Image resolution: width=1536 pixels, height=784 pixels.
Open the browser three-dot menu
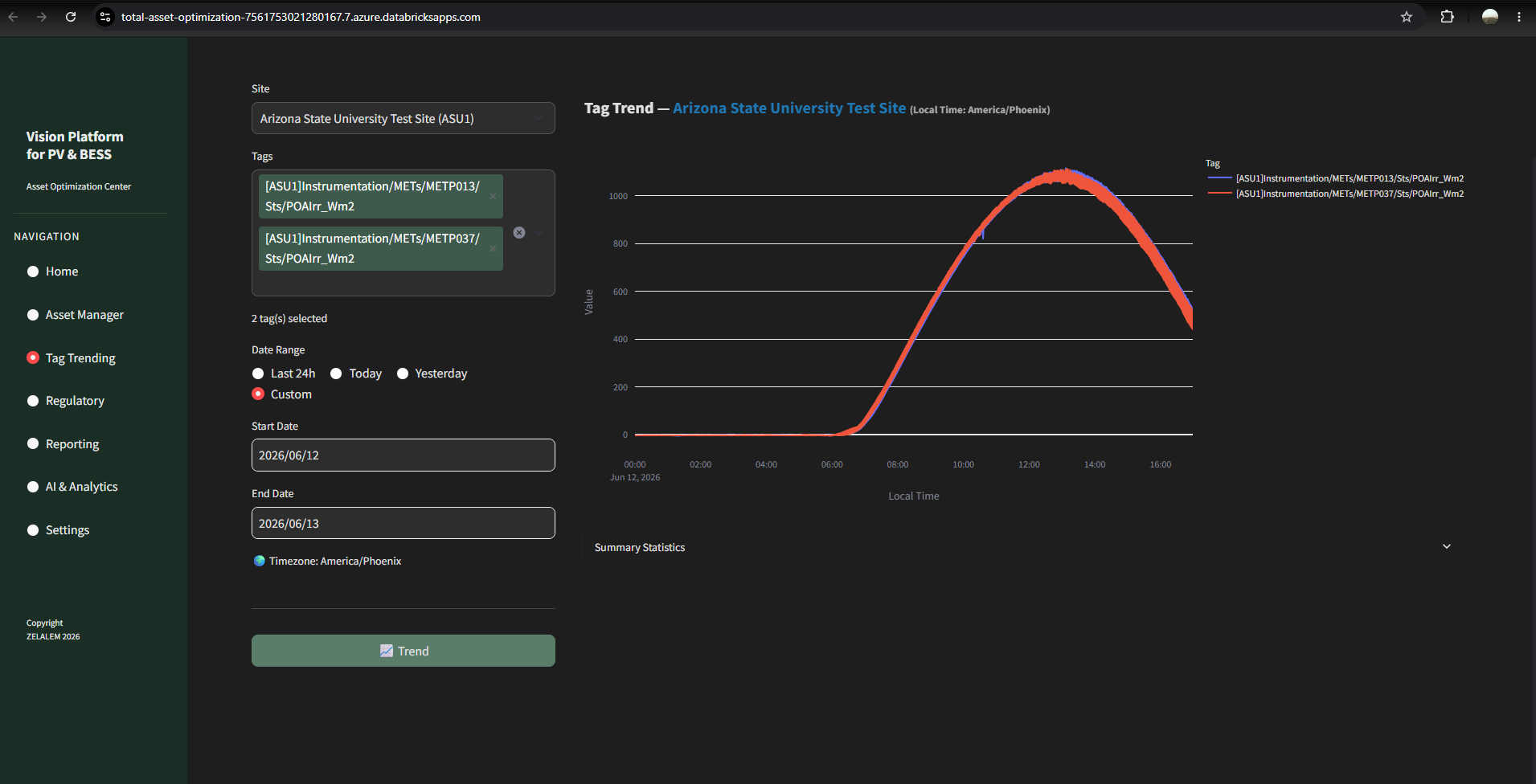(1518, 17)
